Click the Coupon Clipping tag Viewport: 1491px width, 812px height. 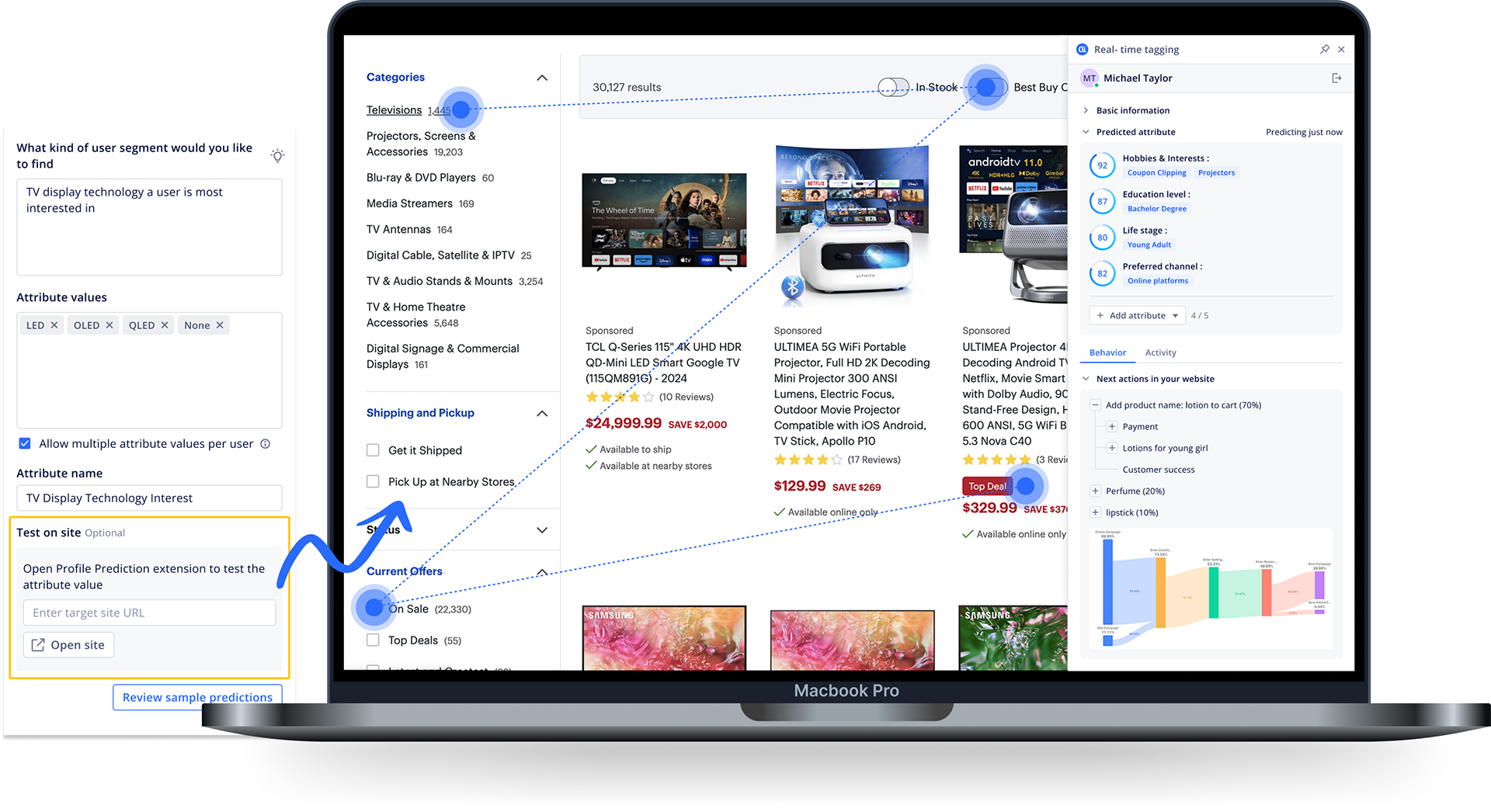coord(1156,173)
